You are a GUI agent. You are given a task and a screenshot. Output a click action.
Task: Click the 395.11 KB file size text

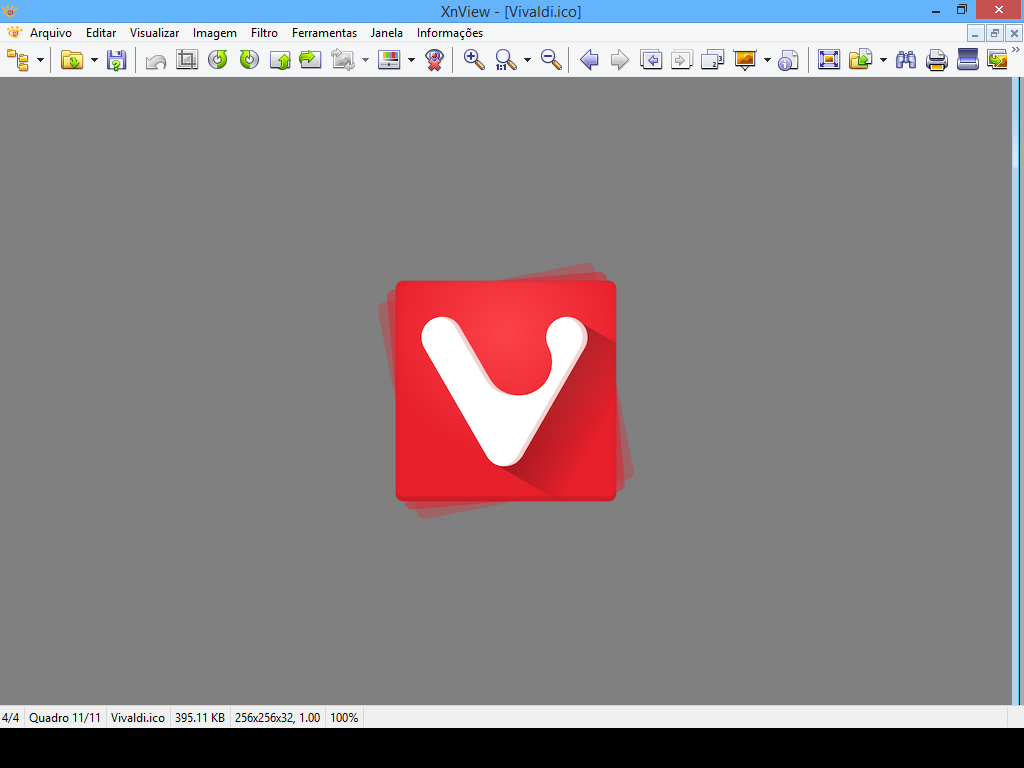point(200,718)
